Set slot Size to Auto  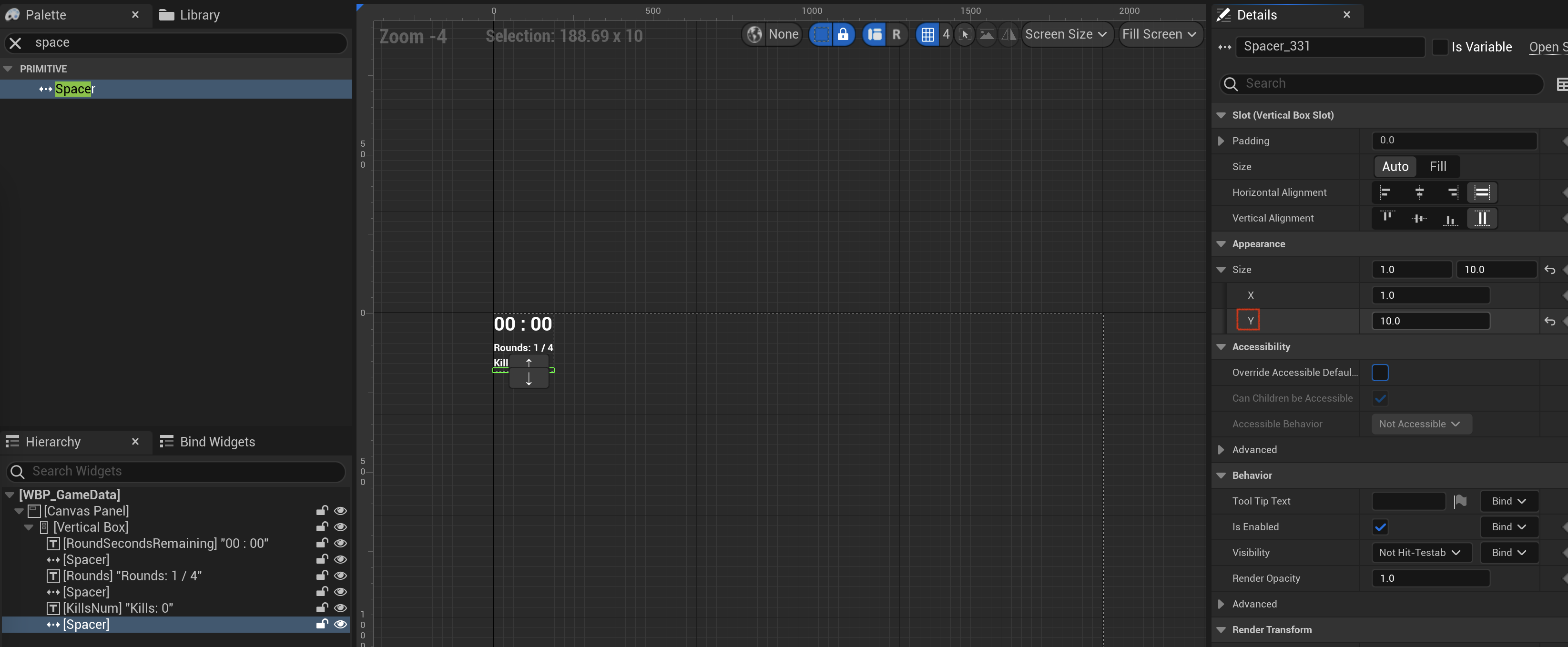click(x=1395, y=167)
